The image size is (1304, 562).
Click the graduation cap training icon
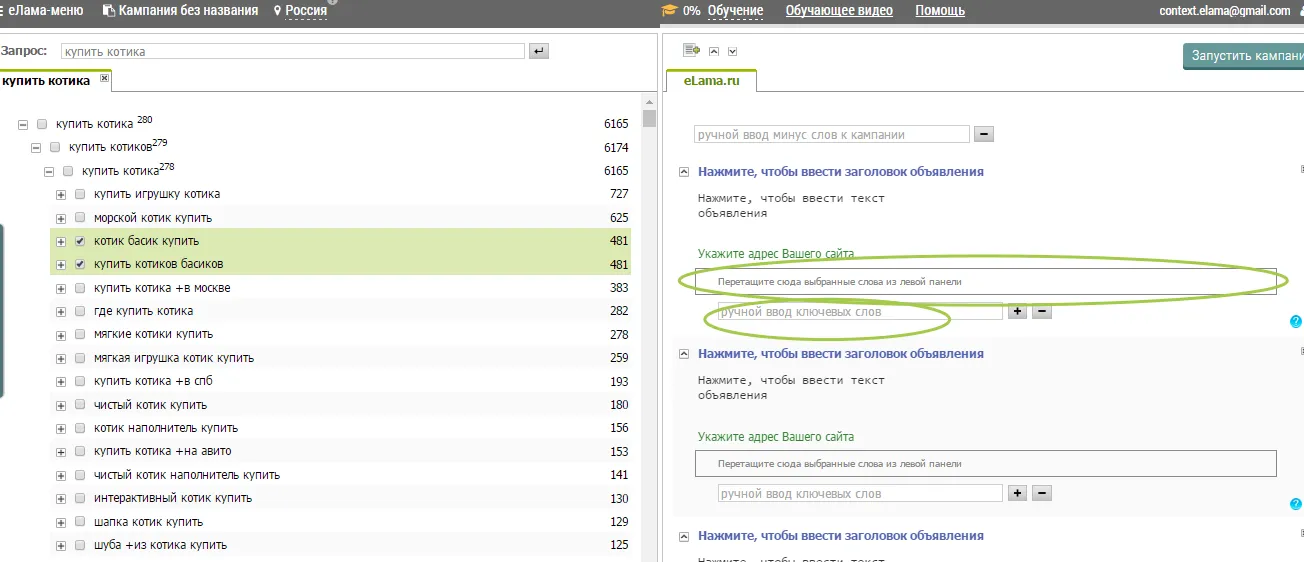point(669,10)
